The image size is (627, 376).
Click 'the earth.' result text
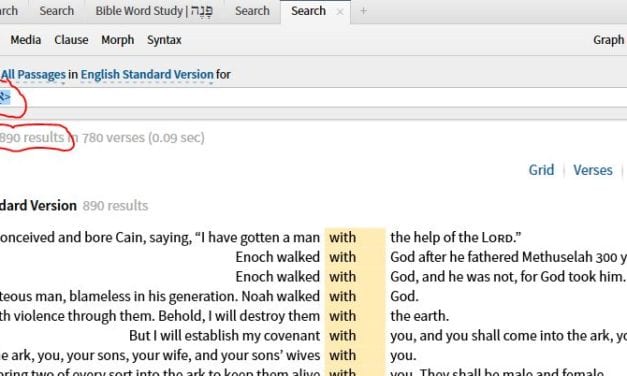(x=419, y=316)
